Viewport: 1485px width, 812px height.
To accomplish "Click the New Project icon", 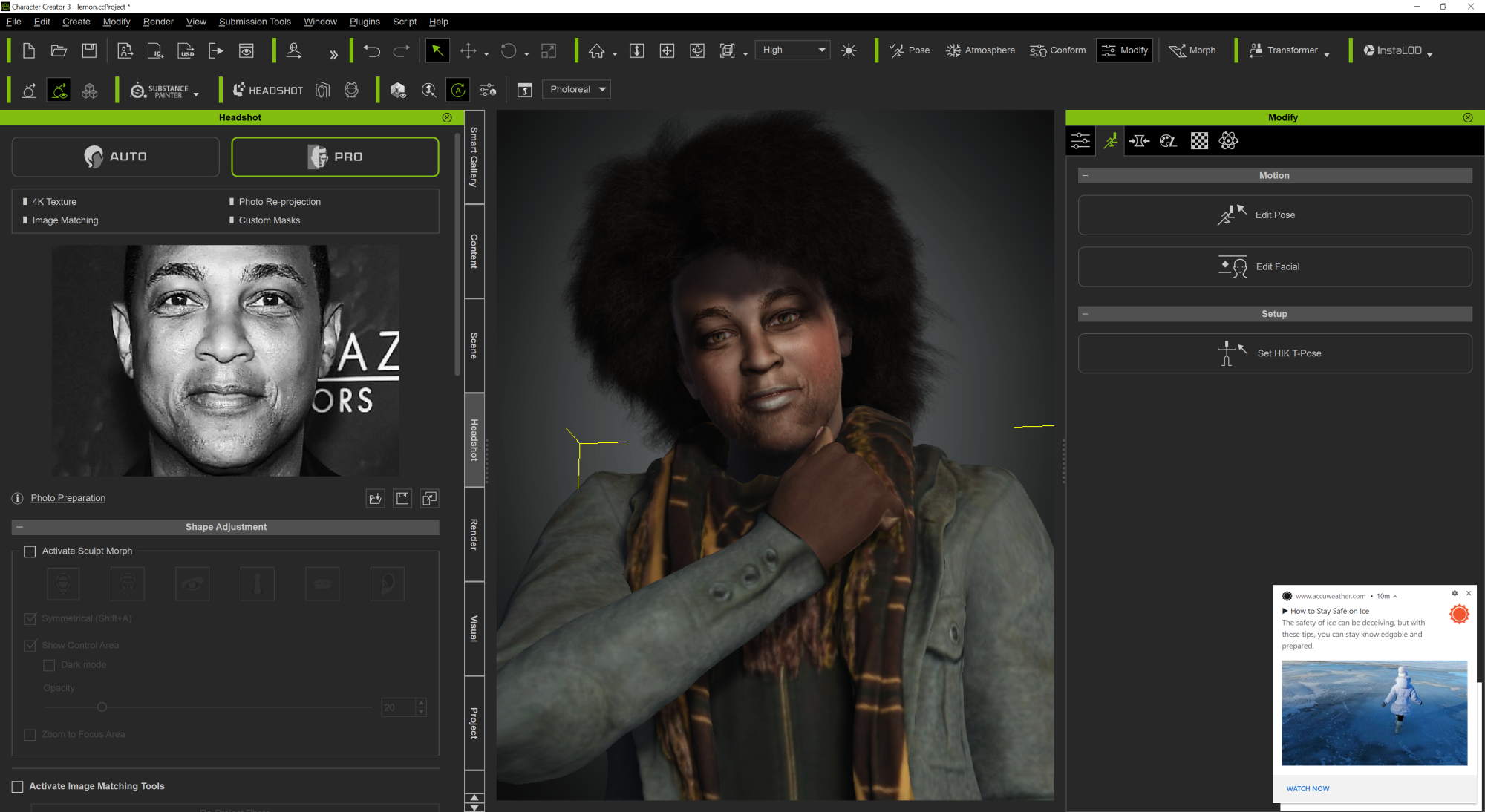I will tap(29, 50).
